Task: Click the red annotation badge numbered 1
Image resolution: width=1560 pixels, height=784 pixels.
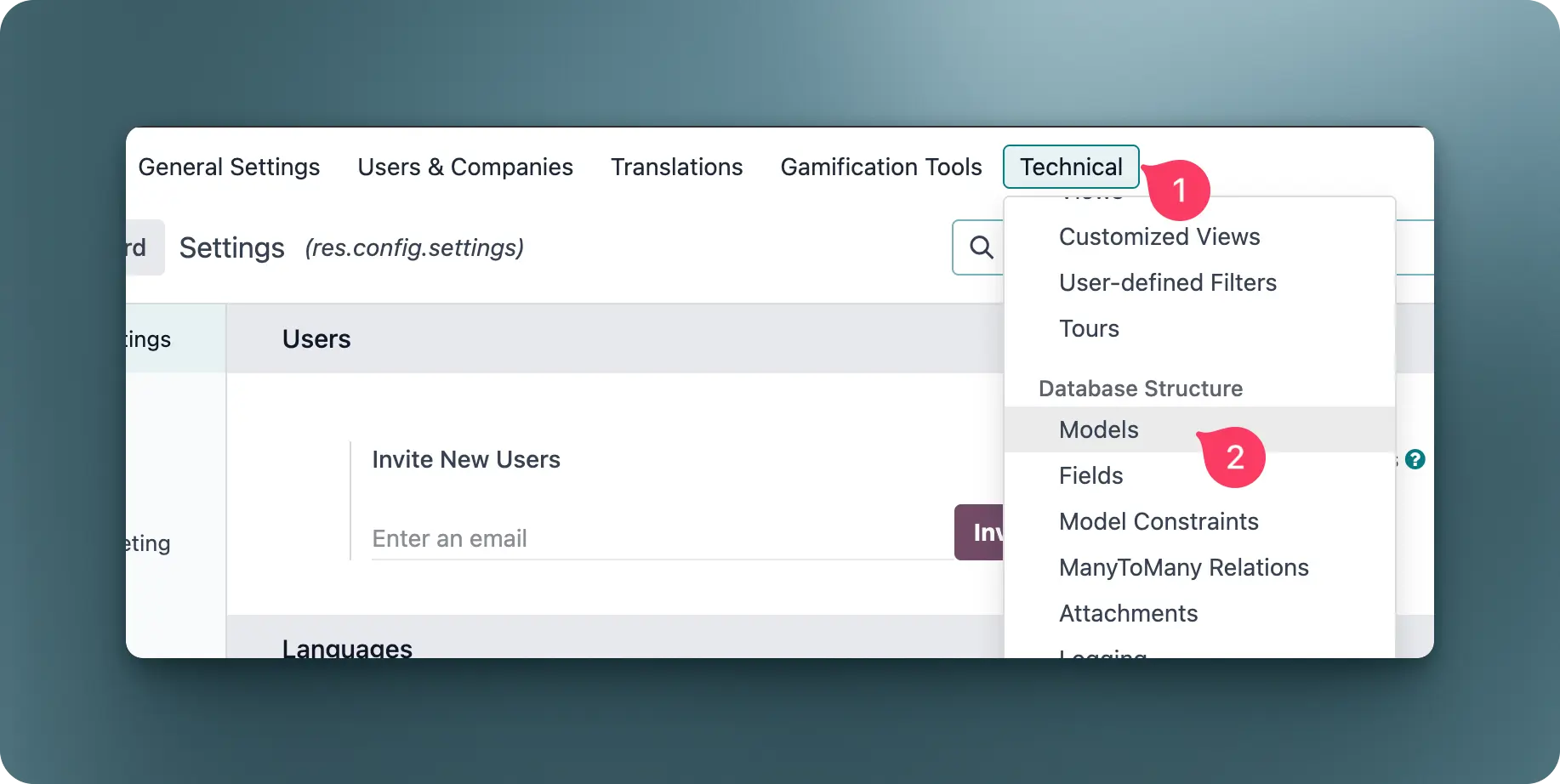Action: (x=1179, y=190)
